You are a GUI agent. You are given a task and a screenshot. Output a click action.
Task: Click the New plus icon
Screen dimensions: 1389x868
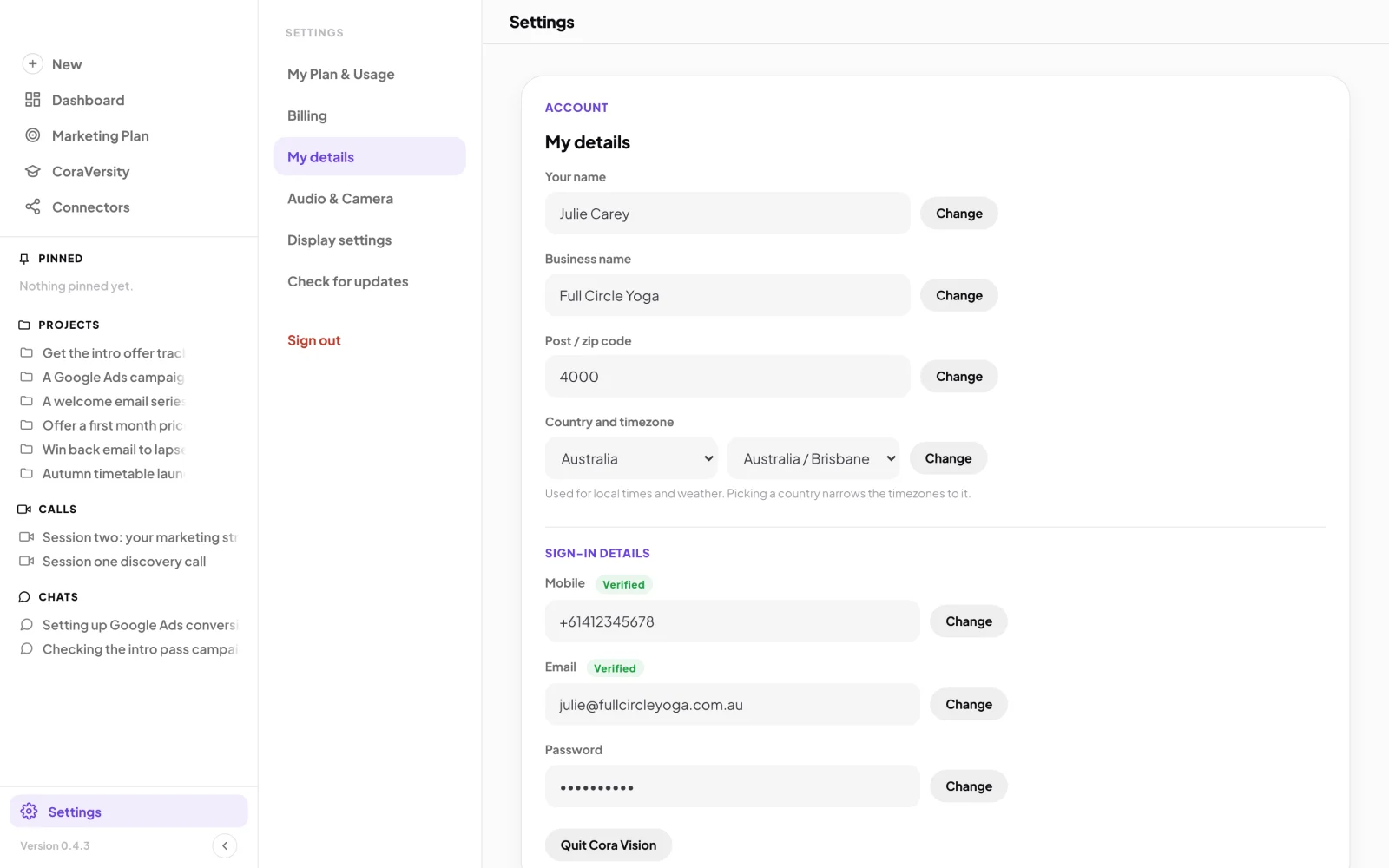click(32, 63)
